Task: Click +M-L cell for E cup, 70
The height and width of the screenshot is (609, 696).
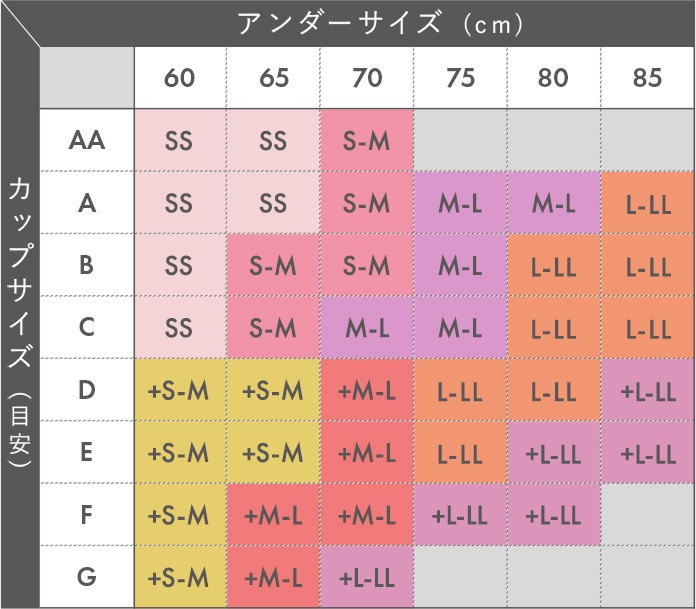Action: (367, 452)
